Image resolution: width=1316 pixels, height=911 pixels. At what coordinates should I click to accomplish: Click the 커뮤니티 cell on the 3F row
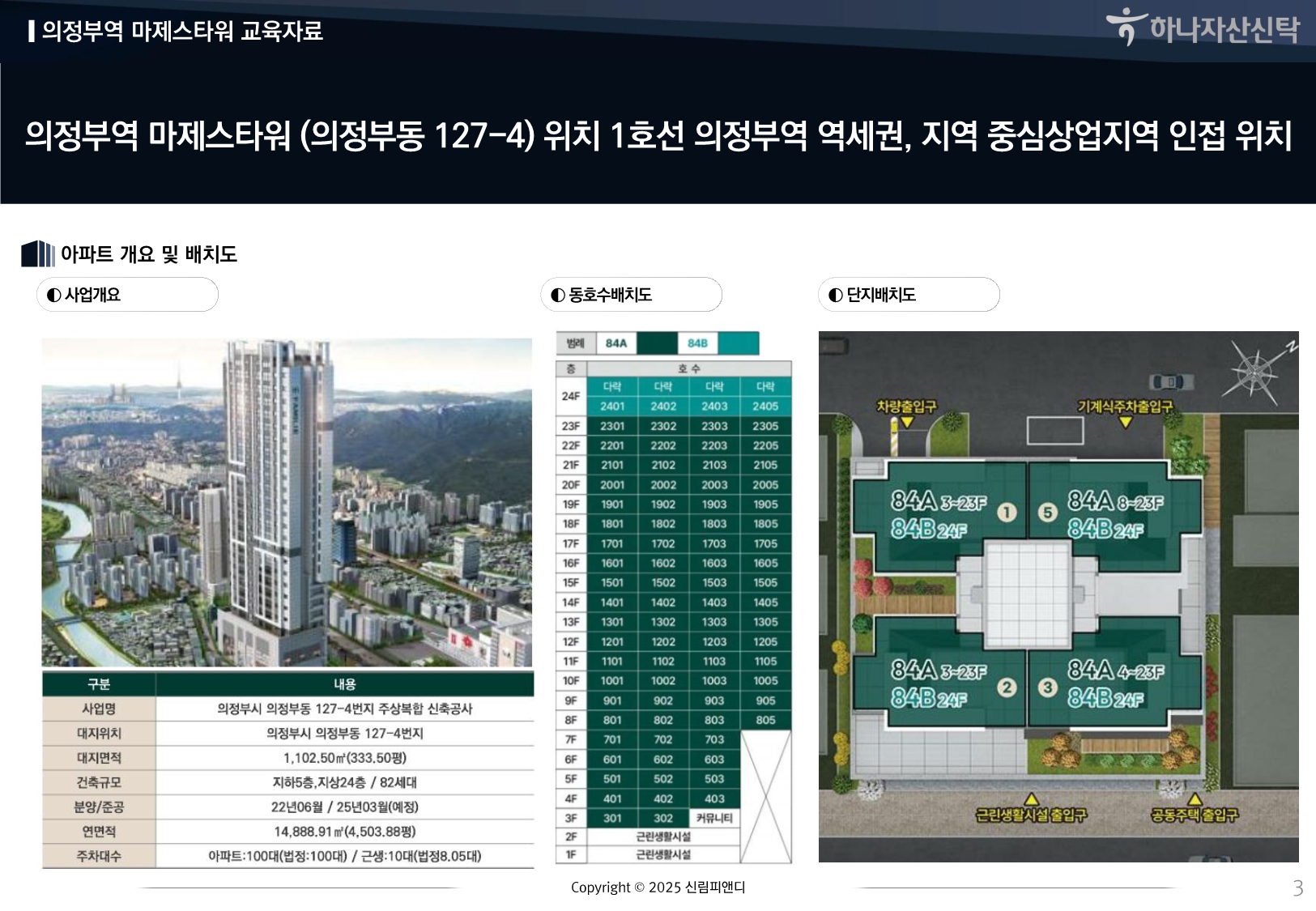(714, 819)
